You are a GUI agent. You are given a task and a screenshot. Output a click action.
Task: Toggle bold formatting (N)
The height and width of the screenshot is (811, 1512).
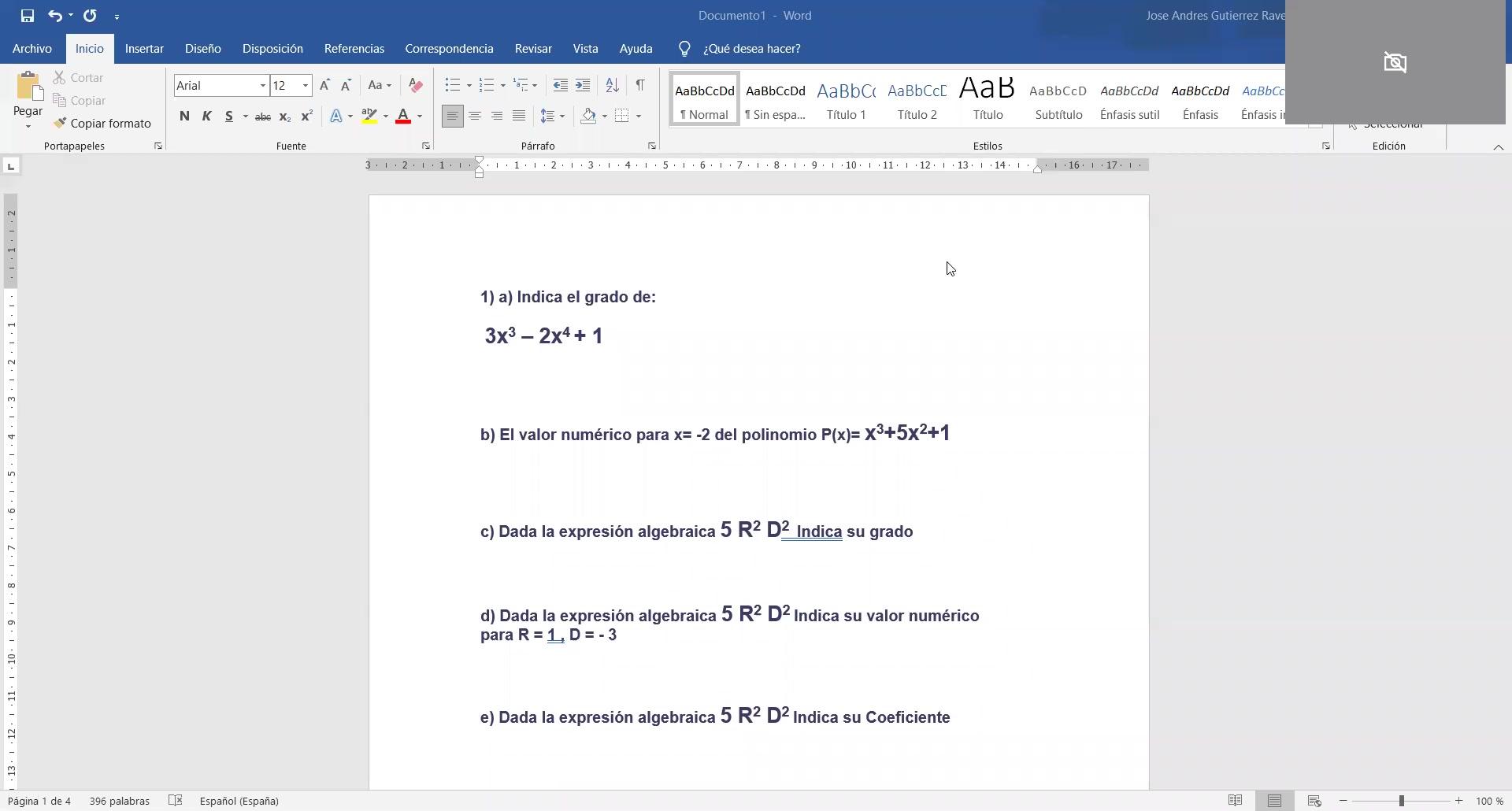click(184, 117)
